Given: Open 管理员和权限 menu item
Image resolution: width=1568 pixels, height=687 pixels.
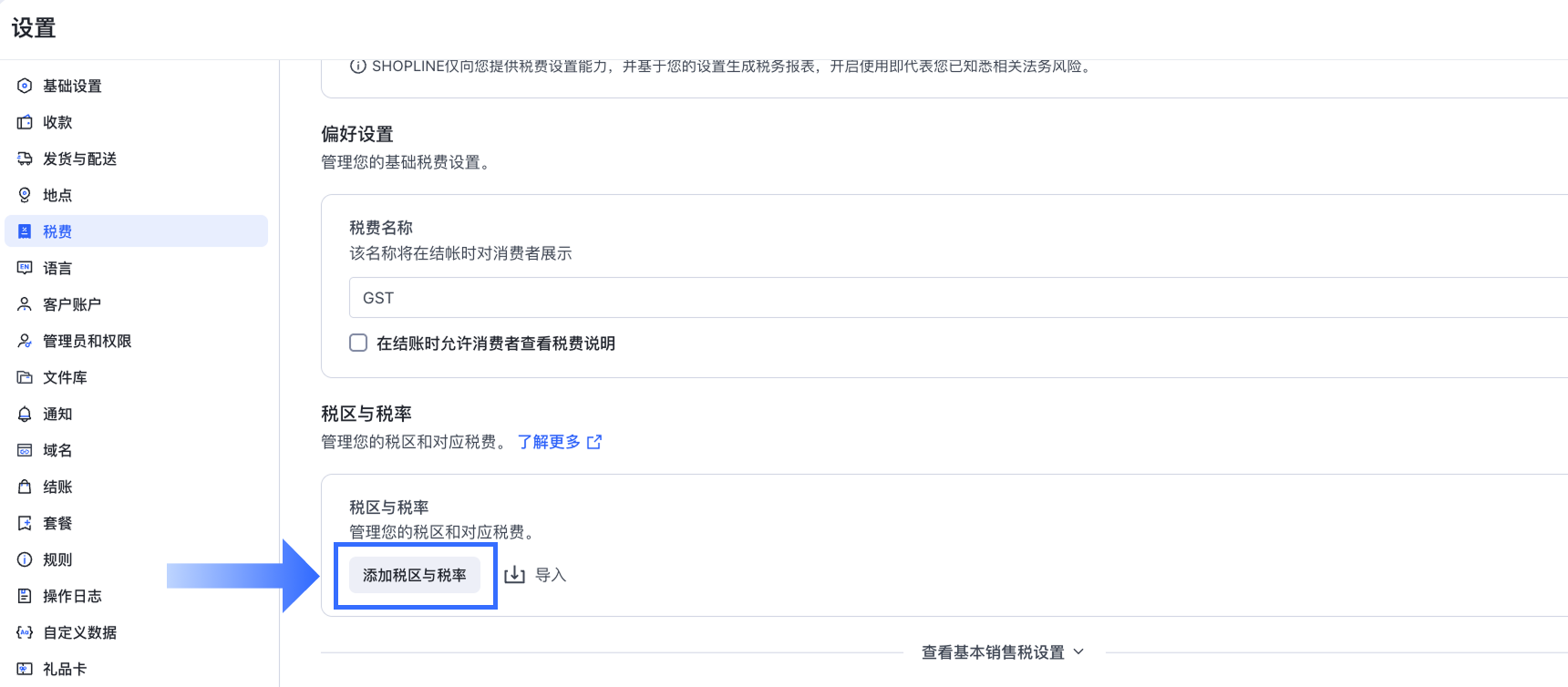Looking at the screenshot, I should coord(87,341).
